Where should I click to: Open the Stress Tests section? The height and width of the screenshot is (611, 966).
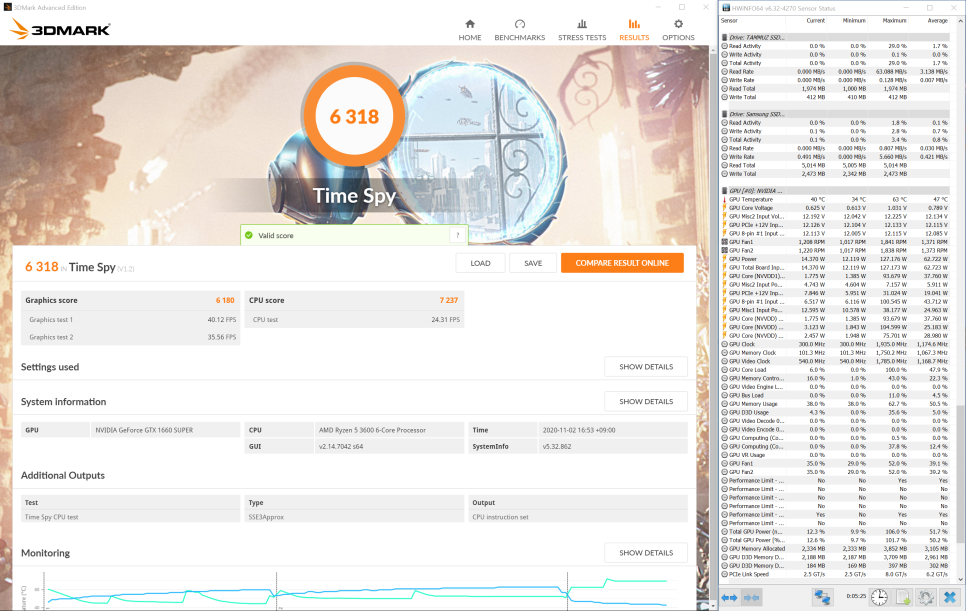coord(582,30)
